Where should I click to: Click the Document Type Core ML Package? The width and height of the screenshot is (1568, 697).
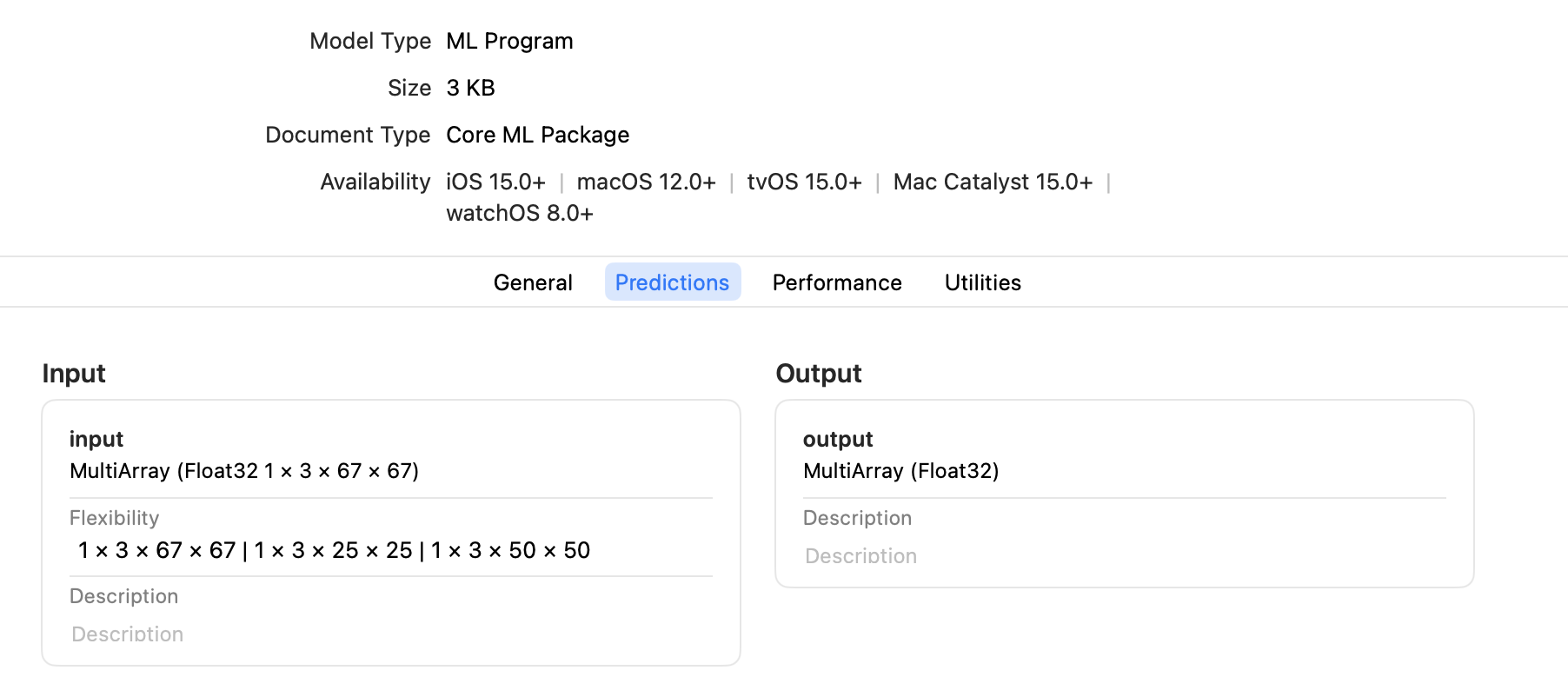click(x=537, y=135)
